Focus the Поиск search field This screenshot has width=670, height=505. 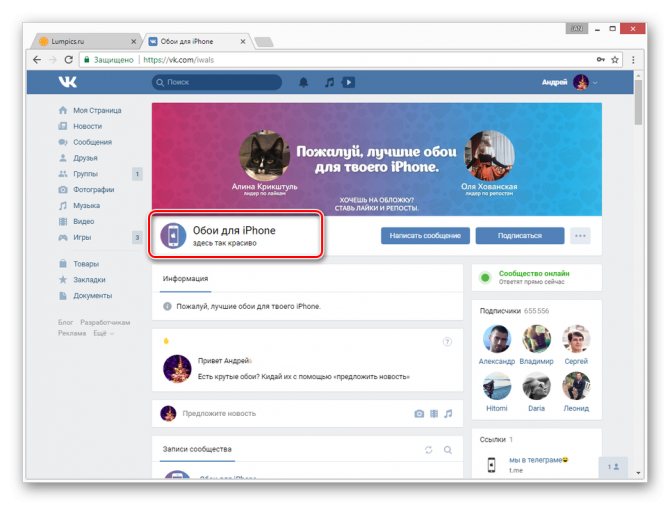click(217, 82)
